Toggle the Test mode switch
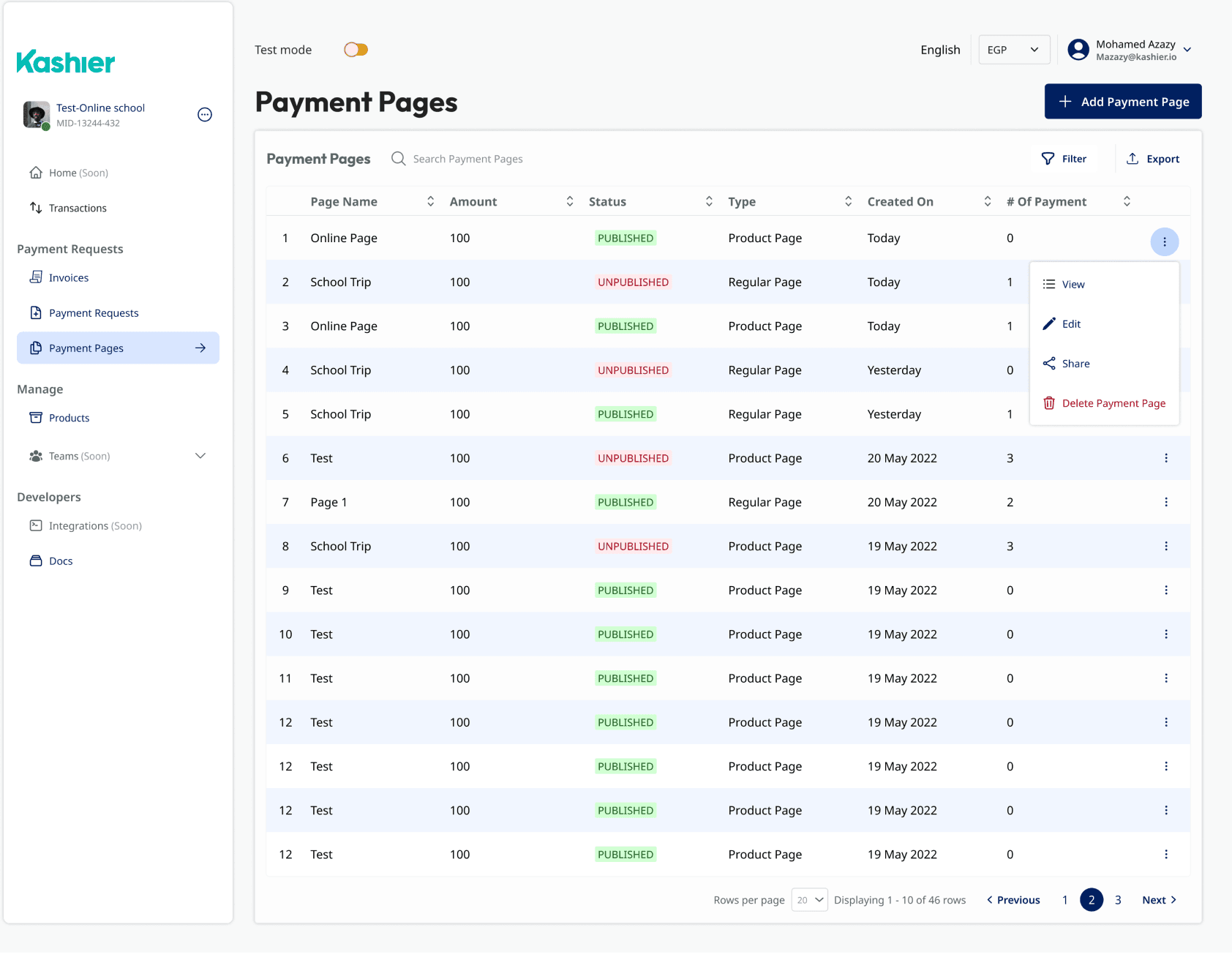This screenshot has width=1232, height=960. pos(356,50)
